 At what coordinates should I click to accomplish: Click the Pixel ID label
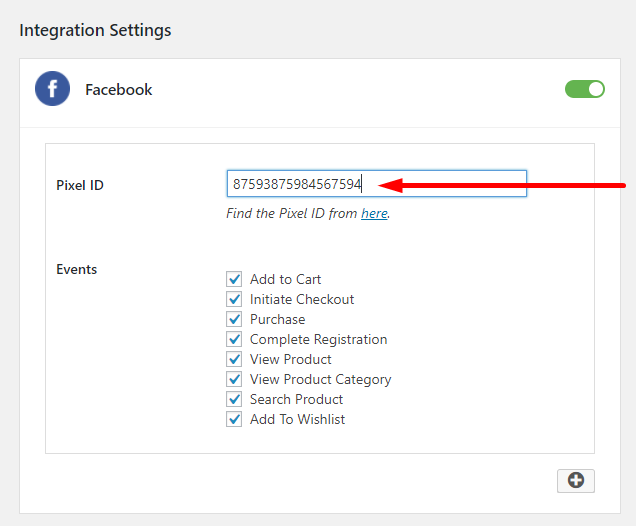pos(80,185)
